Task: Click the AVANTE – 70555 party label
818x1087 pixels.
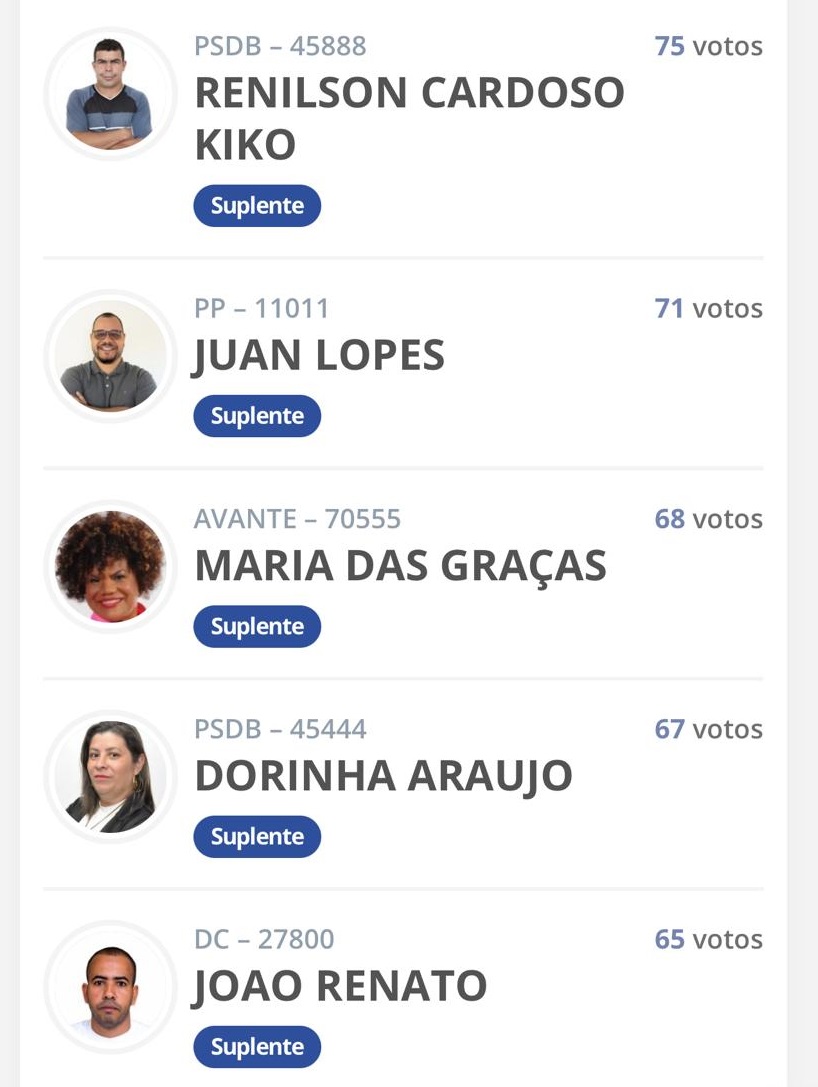Action: coord(297,519)
